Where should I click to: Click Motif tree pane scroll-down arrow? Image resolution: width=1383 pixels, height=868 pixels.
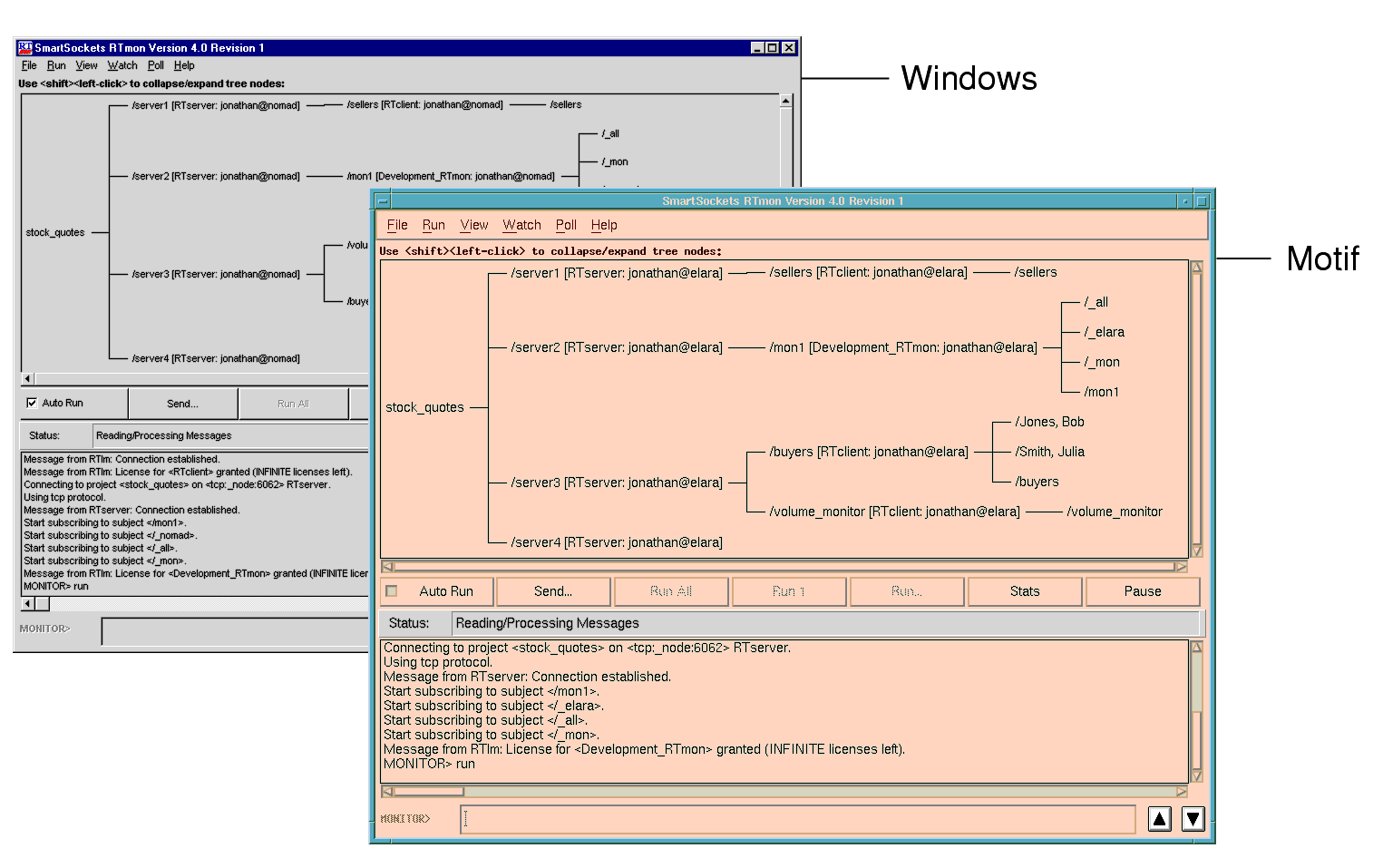(1196, 551)
